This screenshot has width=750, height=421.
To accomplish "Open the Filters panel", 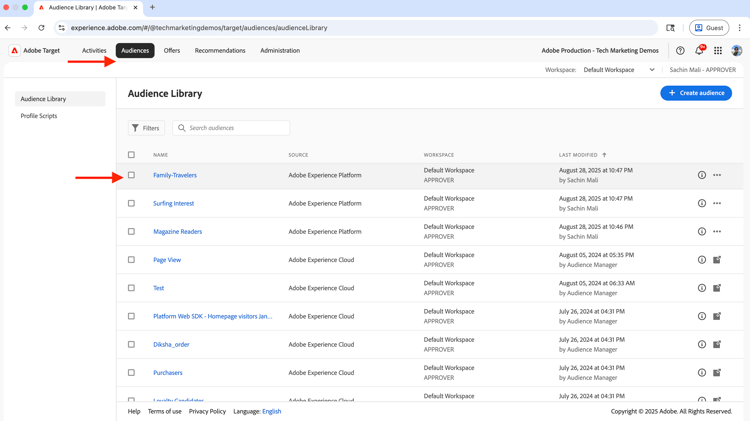I will tap(146, 128).
